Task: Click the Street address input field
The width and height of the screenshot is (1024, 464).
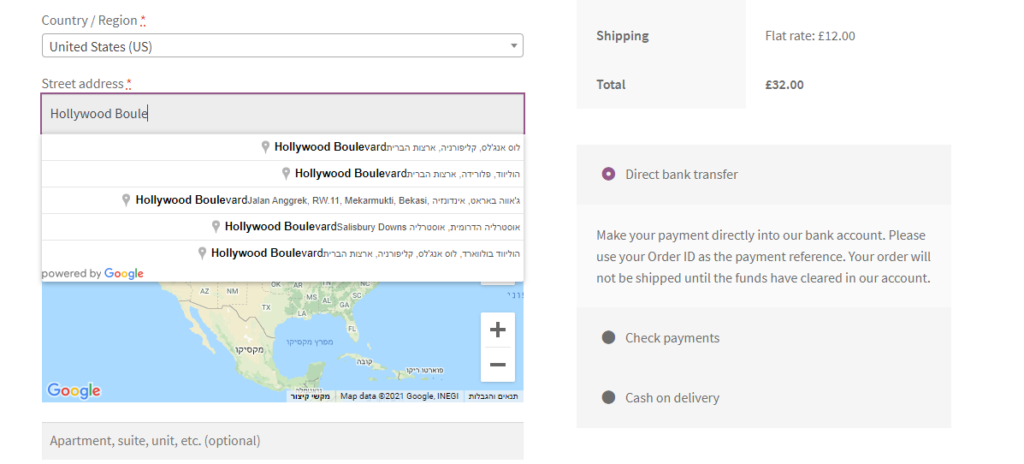Action: pos(282,114)
